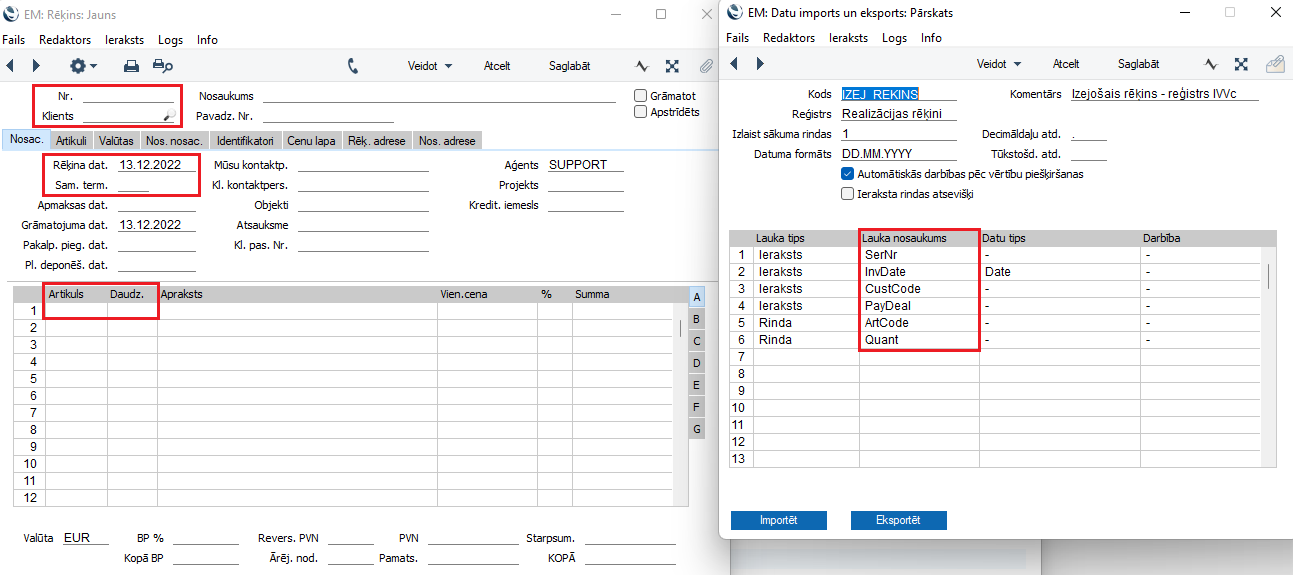1293x575 pixels.
Task: Click the activity pulse icon in import window
Action: click(x=1210, y=64)
